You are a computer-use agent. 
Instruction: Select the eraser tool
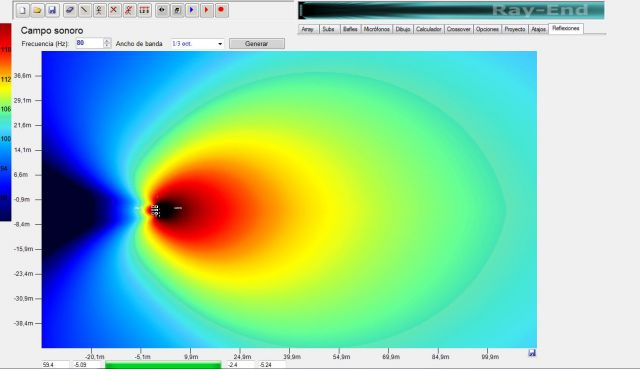coord(70,10)
